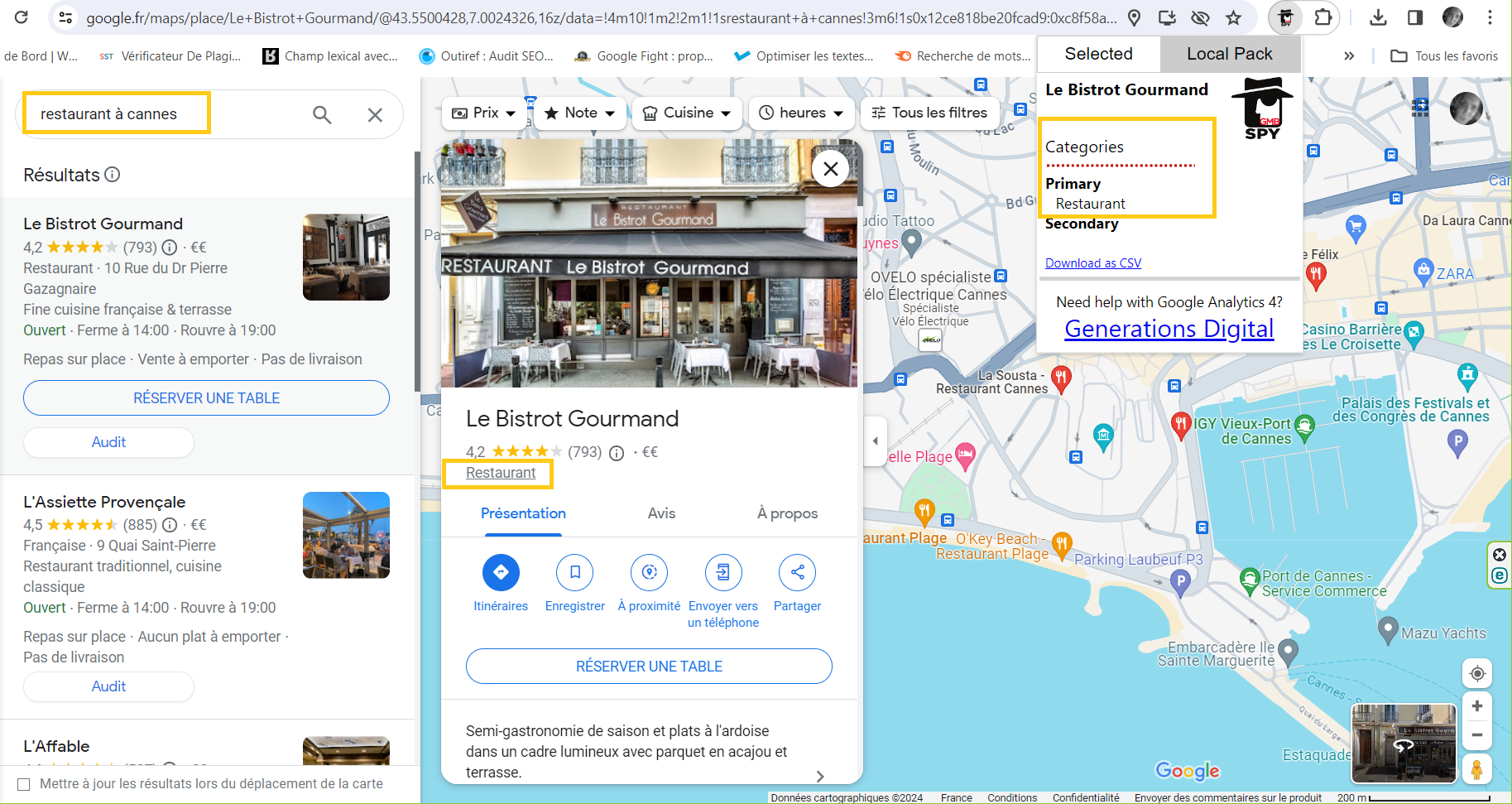Center map on your location button
Viewport: 1512px width, 804px height.
tap(1477, 674)
